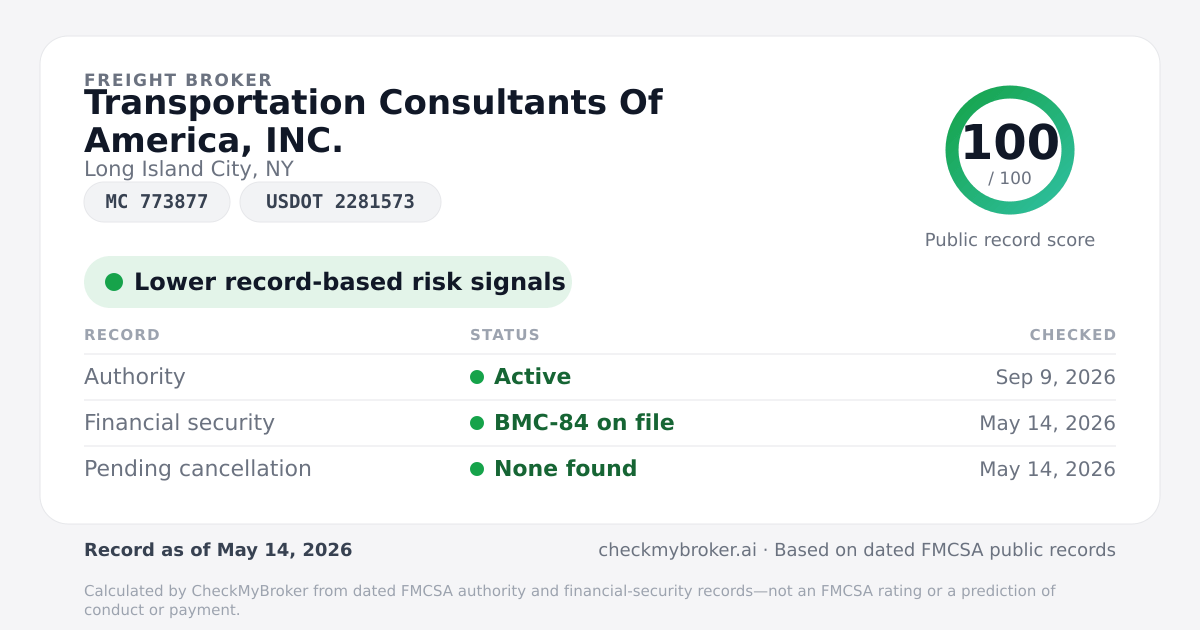Image resolution: width=1200 pixels, height=630 pixels.
Task: Click the STATUS column header
Action: [x=505, y=335]
